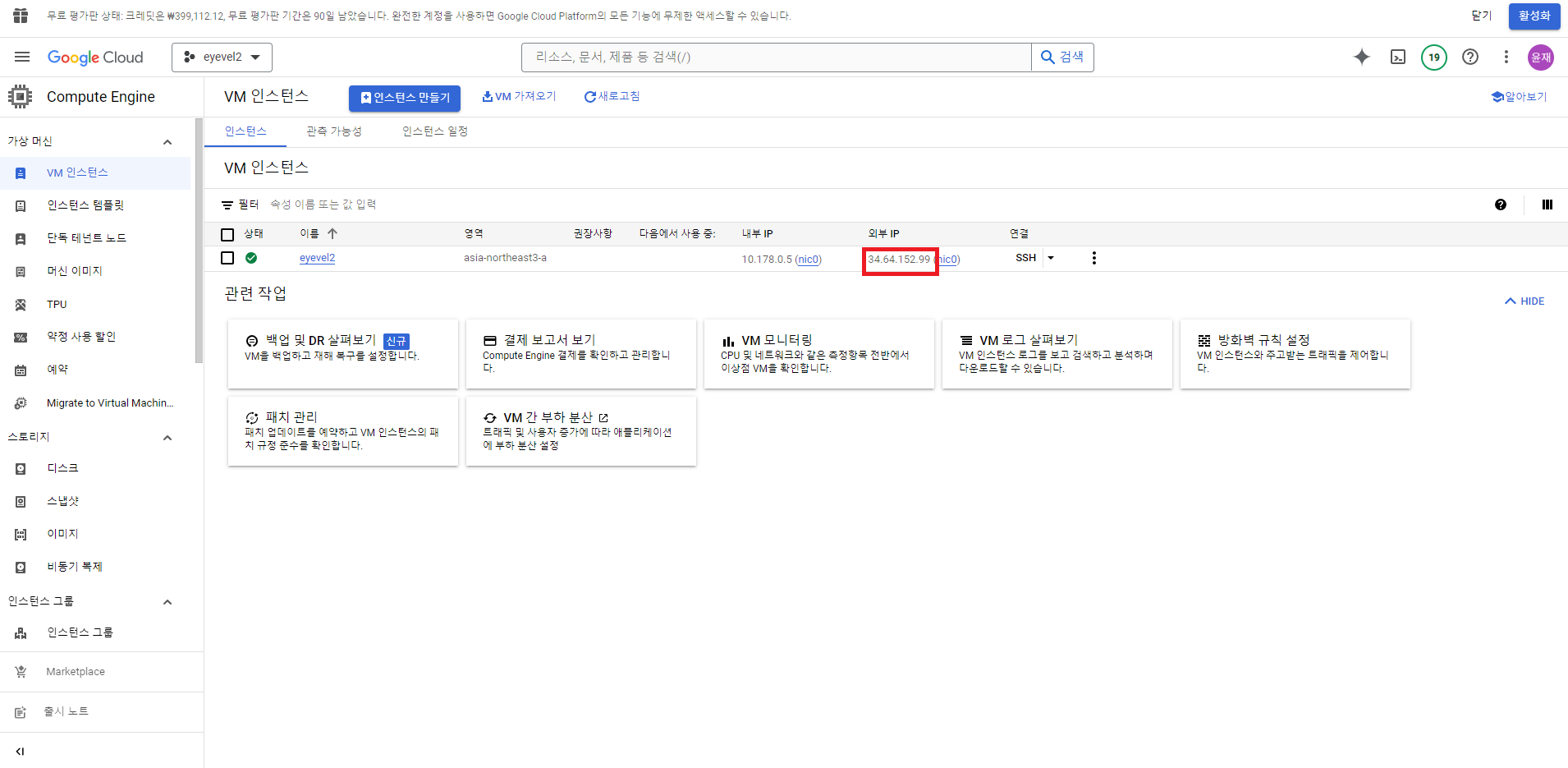Viewport: 1568px width, 768px height.
Task: Open the hamburger navigation menu
Action: point(22,57)
